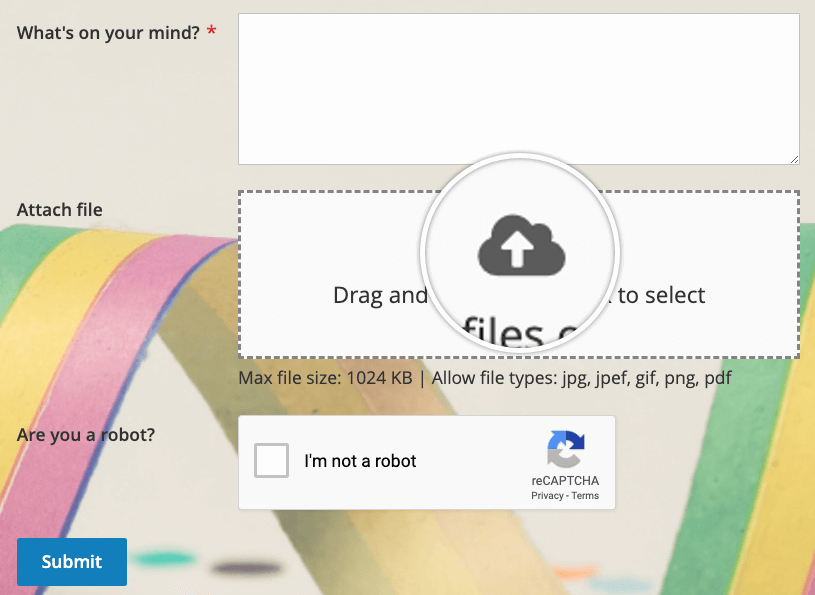Click the "Attach file" label
Screen dimensions: 815x595
pos(59,210)
